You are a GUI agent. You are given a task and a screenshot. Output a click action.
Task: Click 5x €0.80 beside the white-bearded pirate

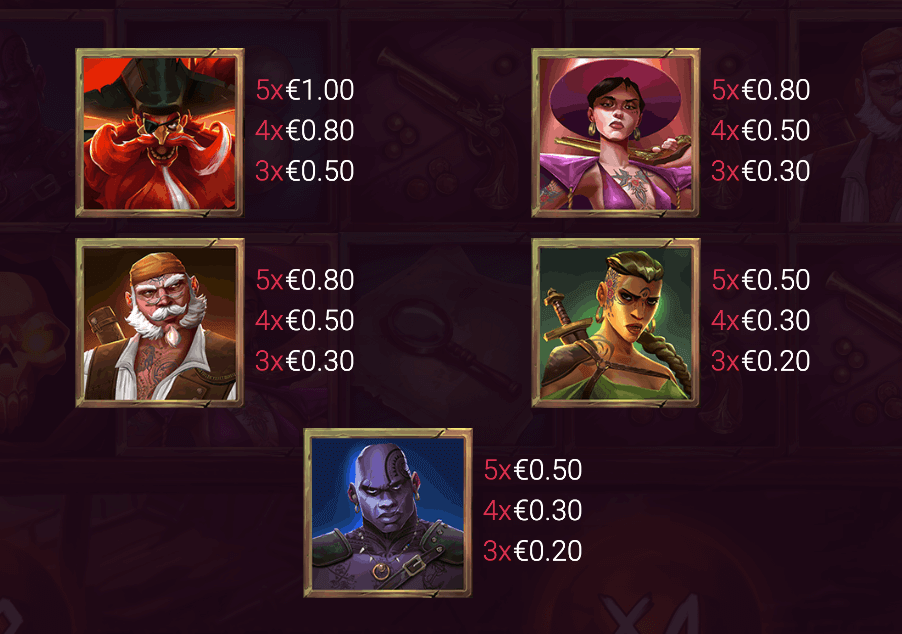click(305, 280)
